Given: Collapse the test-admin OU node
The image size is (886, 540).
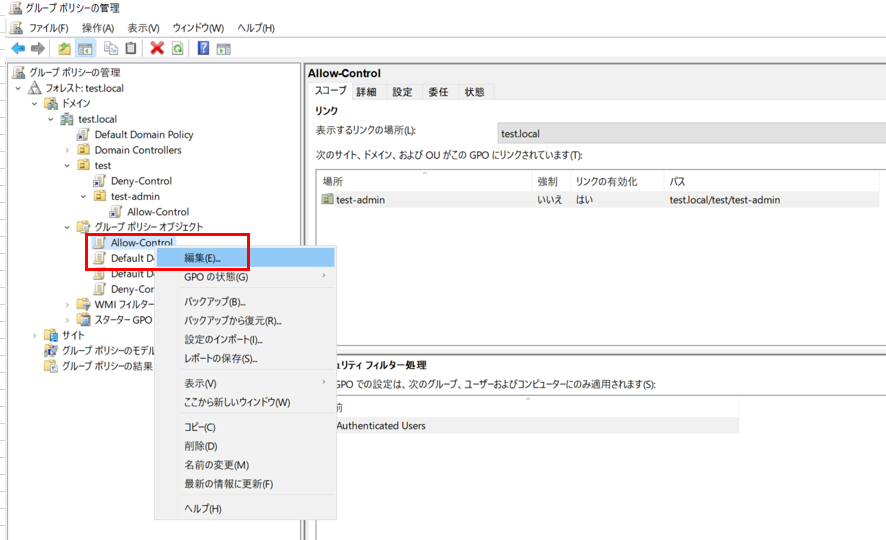Looking at the screenshot, I should 84,197.
